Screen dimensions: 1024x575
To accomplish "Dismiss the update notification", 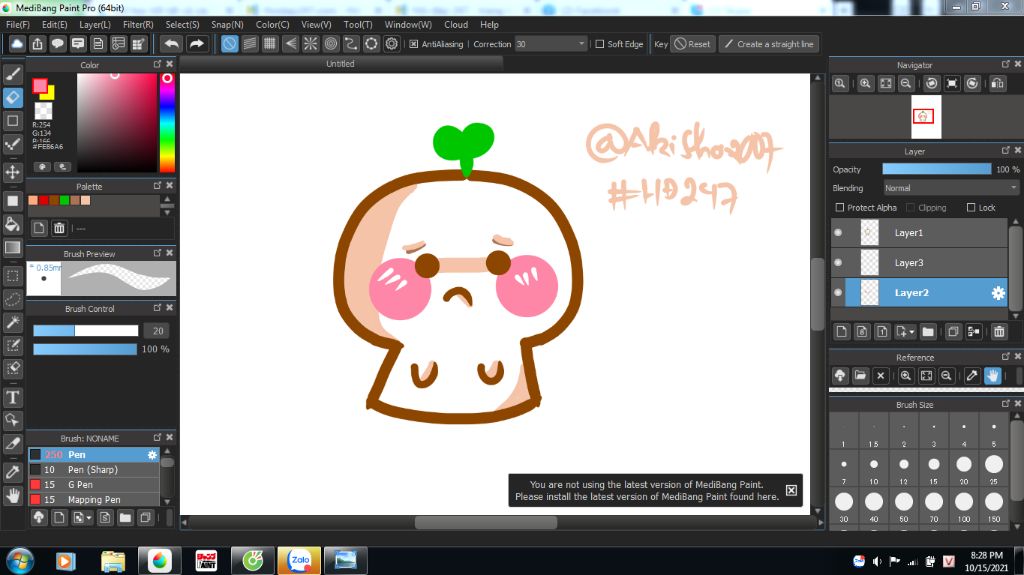I will [x=791, y=490].
